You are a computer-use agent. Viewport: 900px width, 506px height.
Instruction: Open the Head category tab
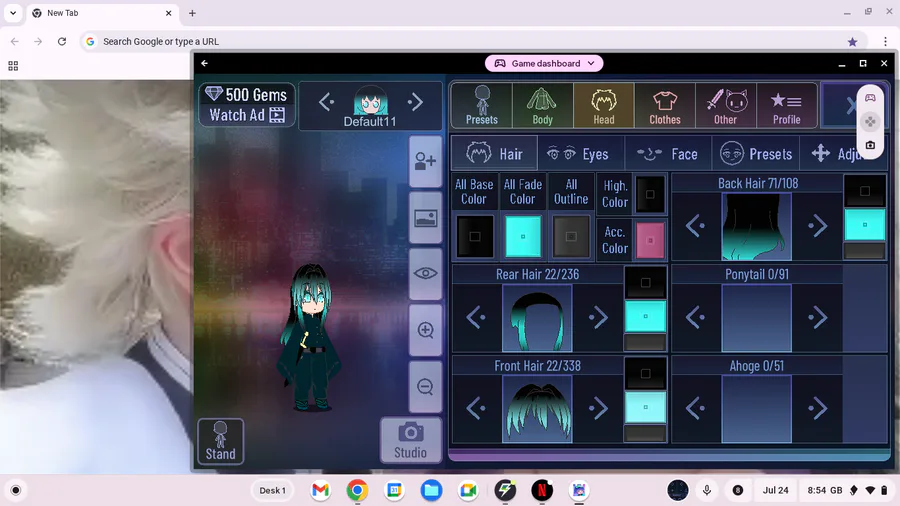(x=603, y=105)
